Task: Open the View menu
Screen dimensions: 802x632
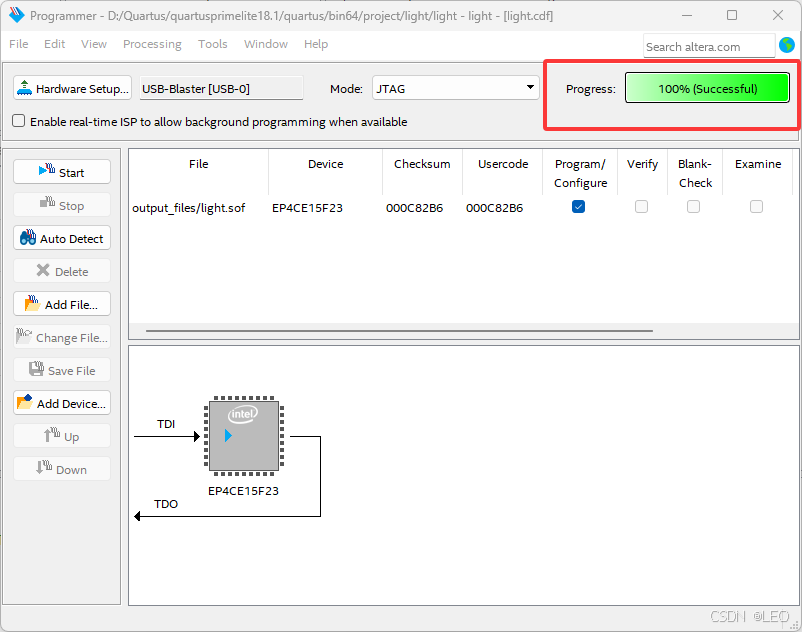Action: point(94,44)
